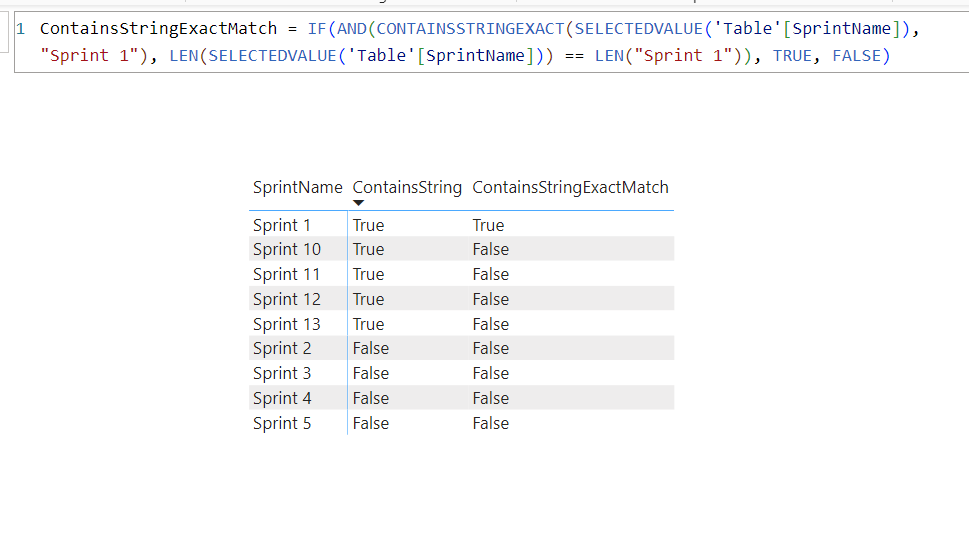Click ContainsStringExactMatch False for Sprint 4
This screenshot has height=539, width=969.
click(x=491, y=398)
